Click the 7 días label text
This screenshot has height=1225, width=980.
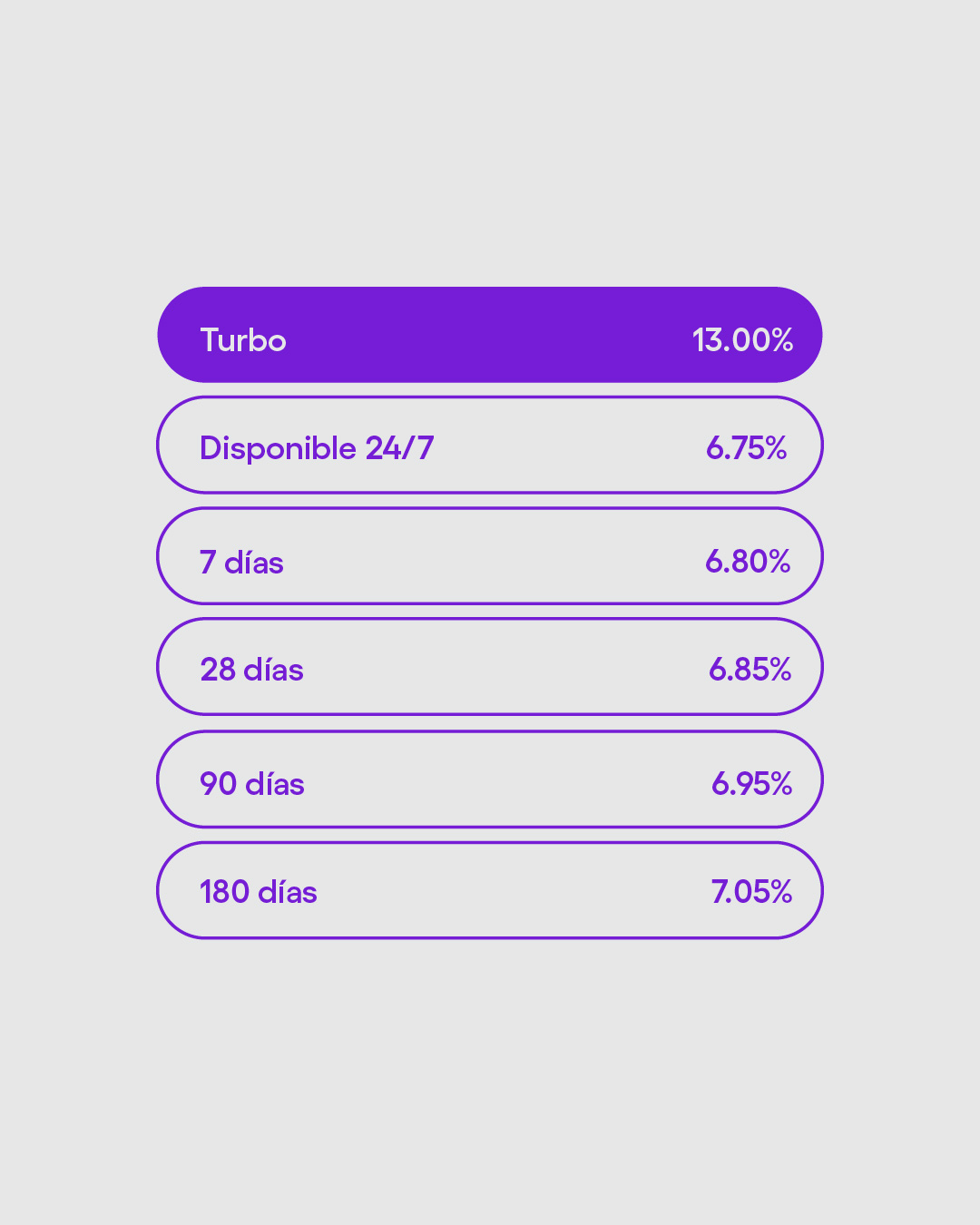(241, 563)
